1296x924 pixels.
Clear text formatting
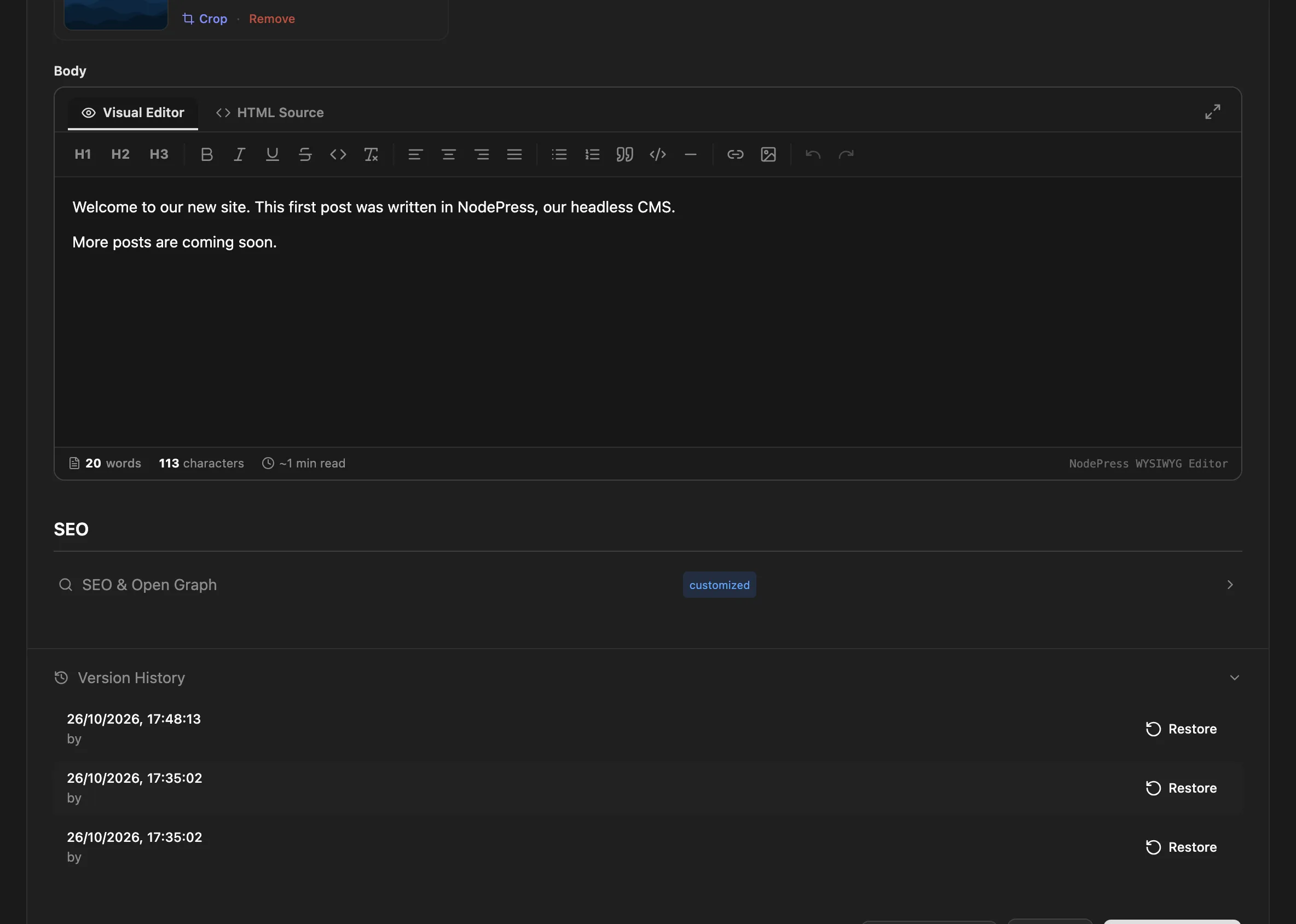pos(371,154)
